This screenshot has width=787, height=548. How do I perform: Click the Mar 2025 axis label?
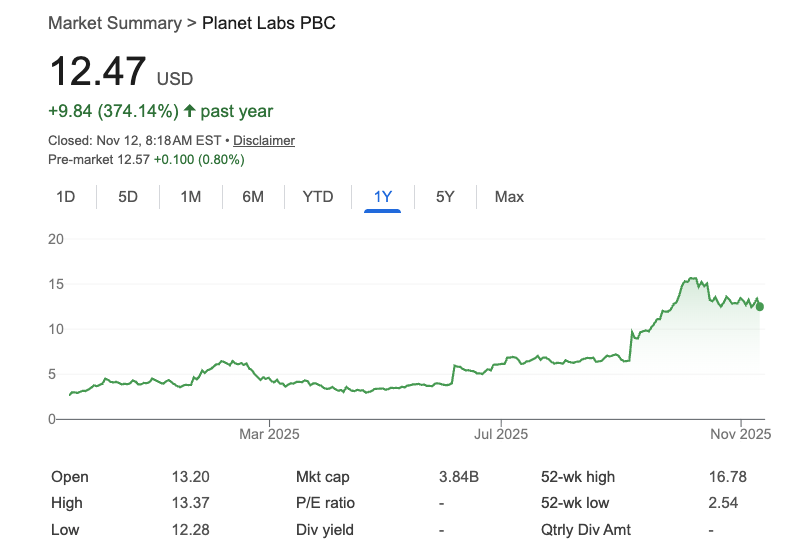click(269, 434)
